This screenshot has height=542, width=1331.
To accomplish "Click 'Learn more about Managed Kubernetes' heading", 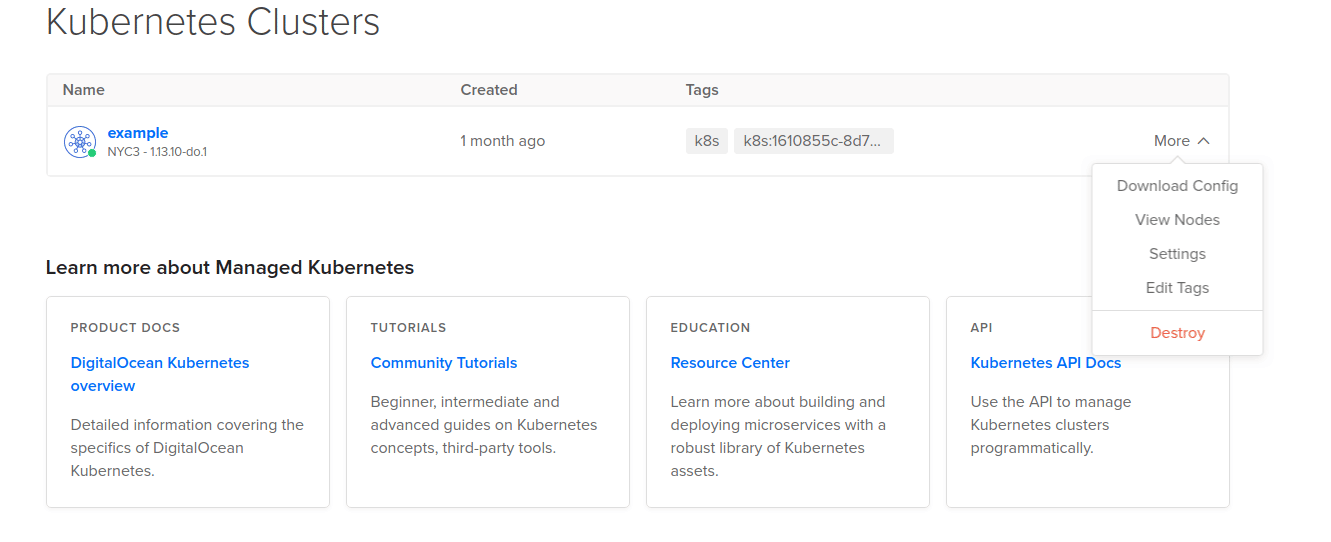I will [230, 268].
